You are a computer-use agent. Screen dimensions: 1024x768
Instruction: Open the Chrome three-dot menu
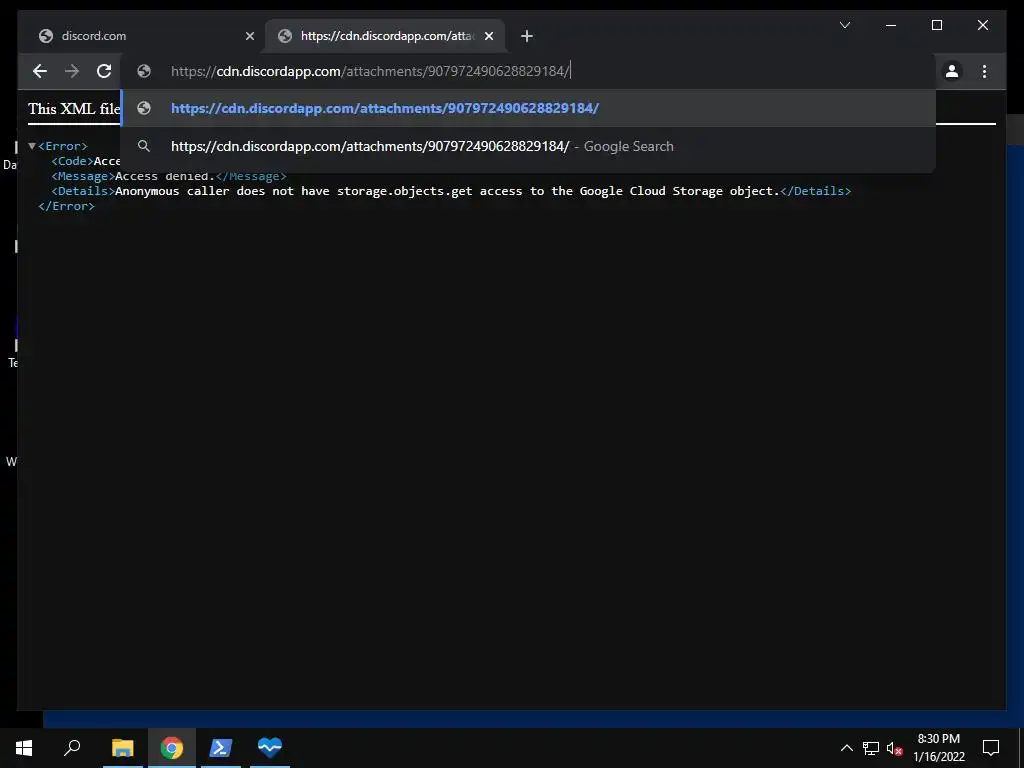984,71
